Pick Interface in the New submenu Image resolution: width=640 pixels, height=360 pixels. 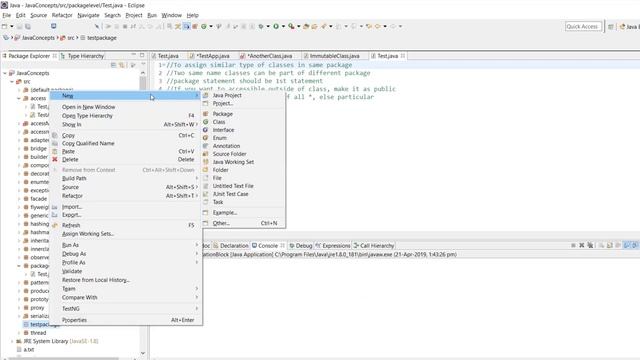coord(223,130)
